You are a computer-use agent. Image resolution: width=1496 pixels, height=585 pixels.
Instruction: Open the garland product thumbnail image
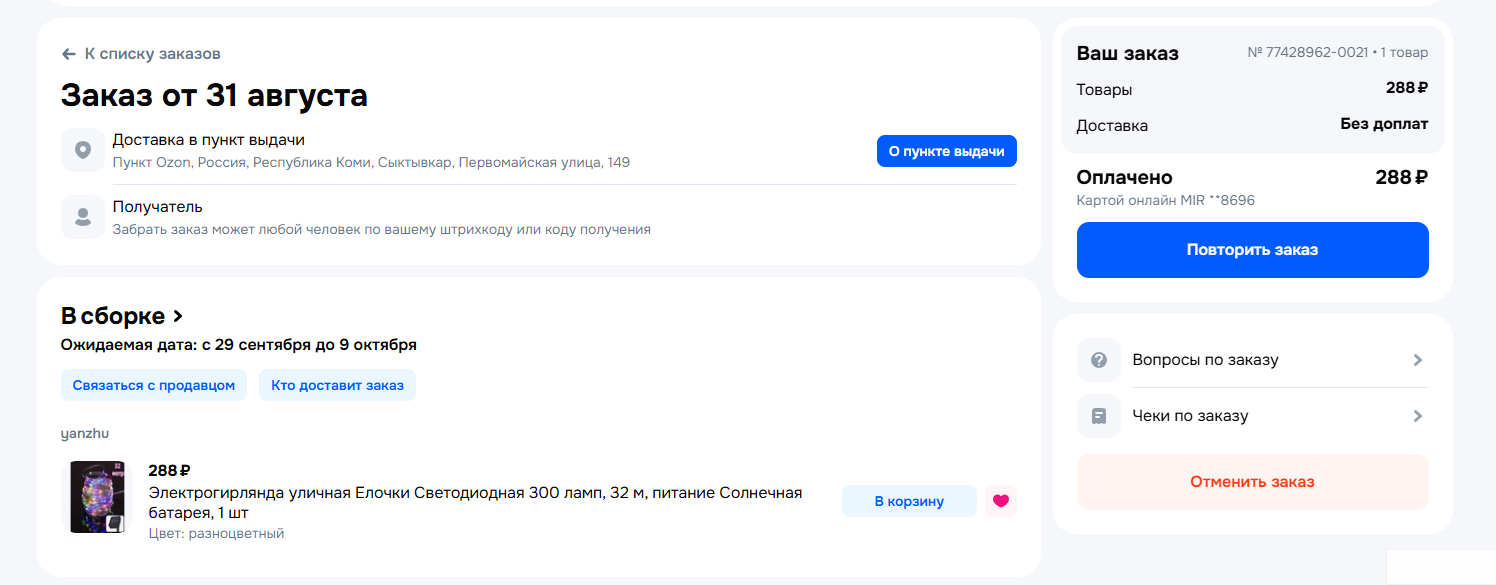click(96, 497)
